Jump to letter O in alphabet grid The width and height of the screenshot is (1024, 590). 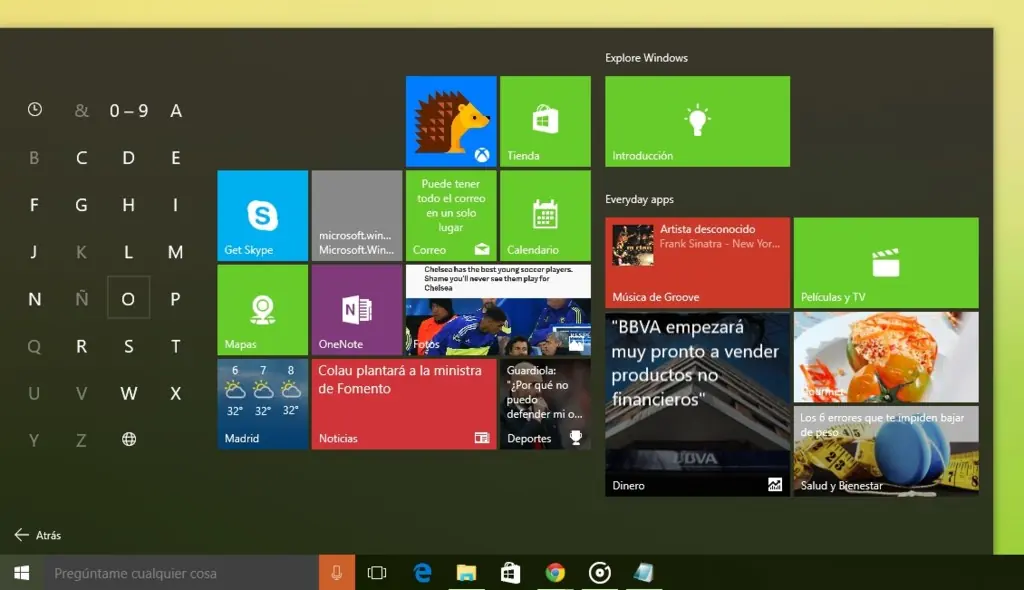pos(128,298)
